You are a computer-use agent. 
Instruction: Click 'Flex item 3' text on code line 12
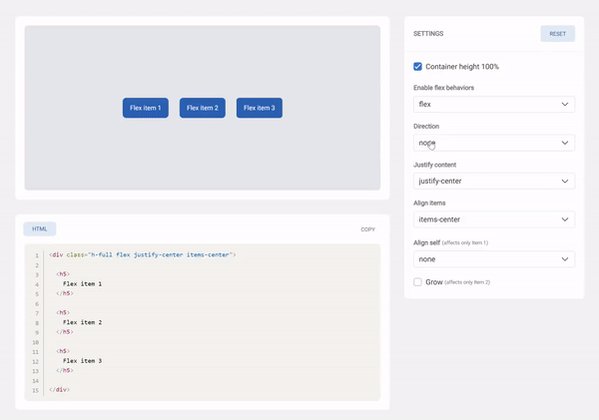pos(82,361)
